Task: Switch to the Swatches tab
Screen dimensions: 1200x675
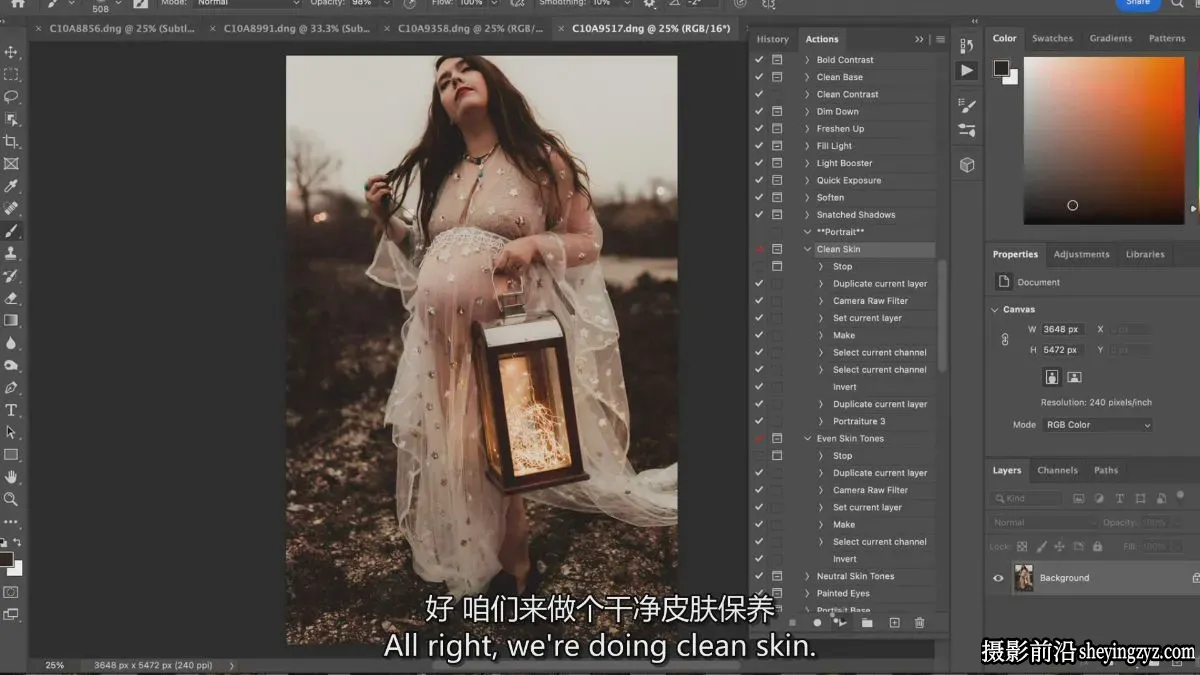Action: [1053, 39]
